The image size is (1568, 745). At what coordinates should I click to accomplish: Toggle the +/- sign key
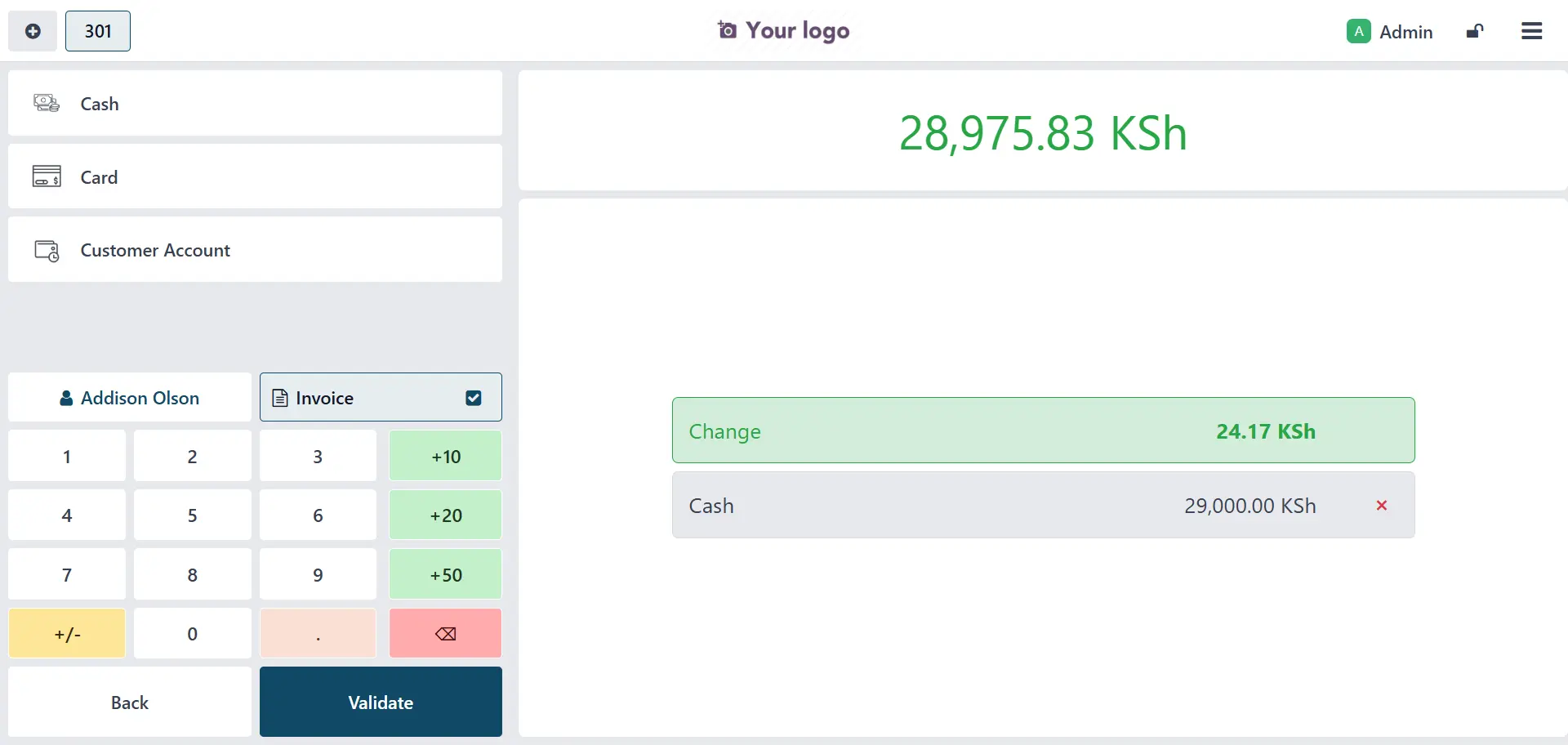[x=67, y=634]
